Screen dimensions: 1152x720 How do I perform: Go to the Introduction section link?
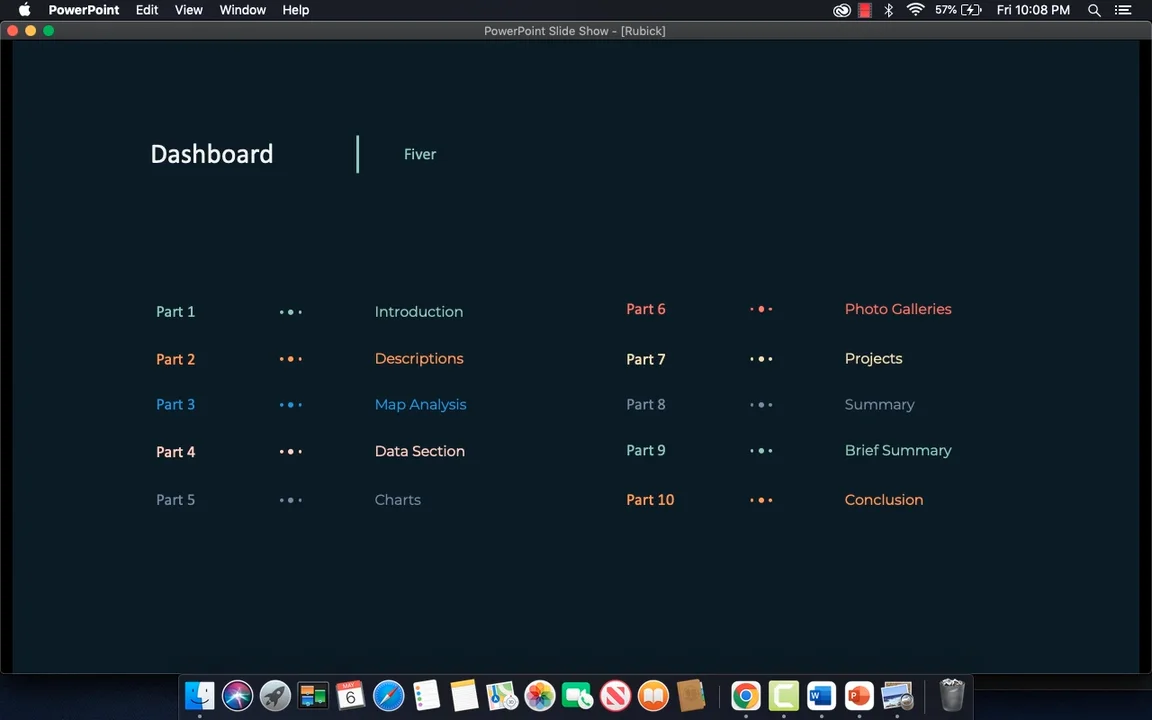pyautogui.click(x=419, y=312)
